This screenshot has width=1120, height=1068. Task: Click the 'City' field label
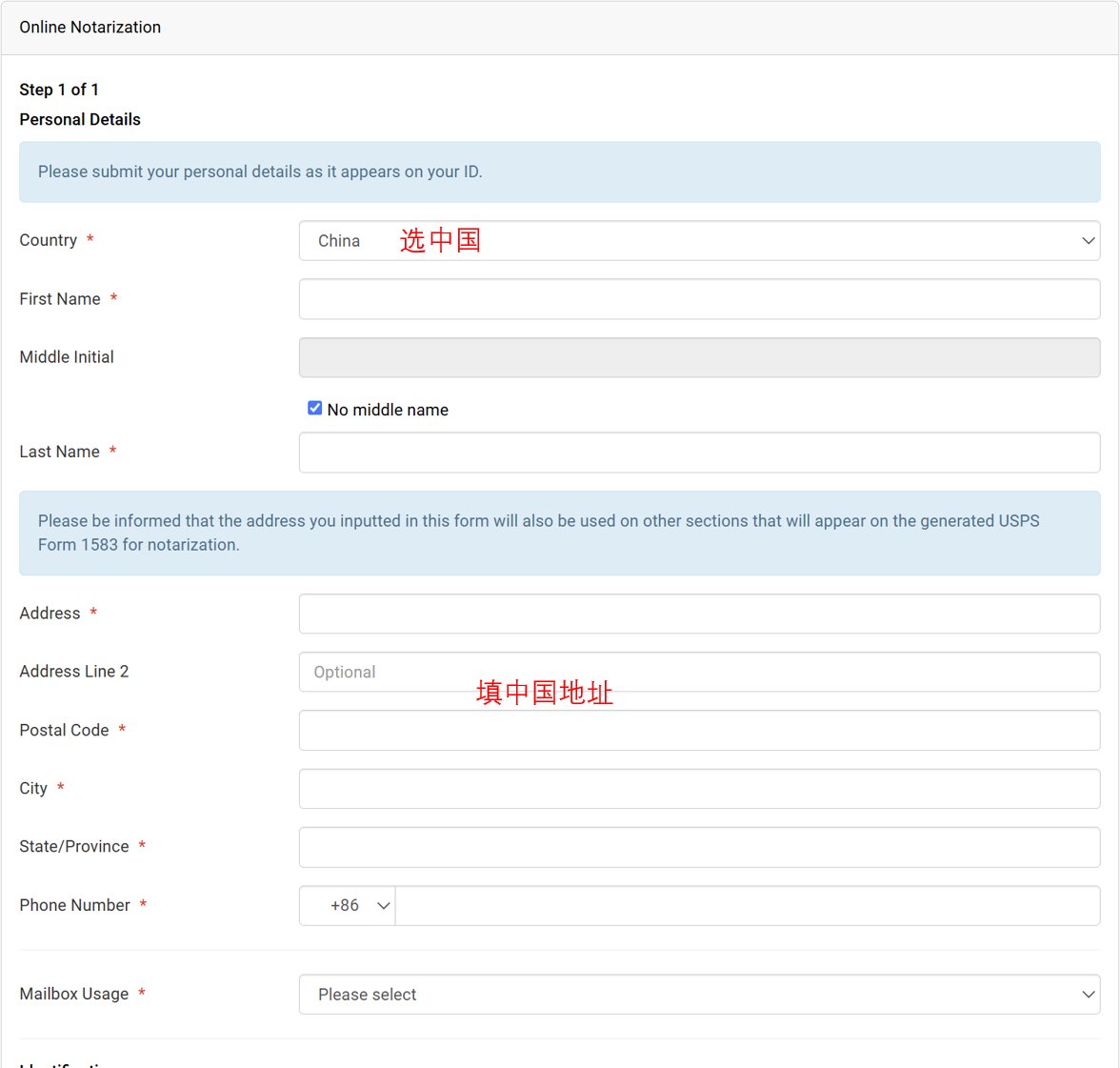pyautogui.click(x=33, y=788)
